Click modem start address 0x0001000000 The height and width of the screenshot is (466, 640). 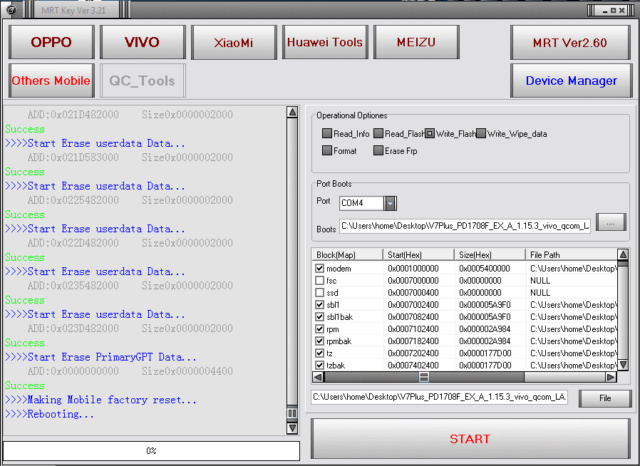[413, 269]
